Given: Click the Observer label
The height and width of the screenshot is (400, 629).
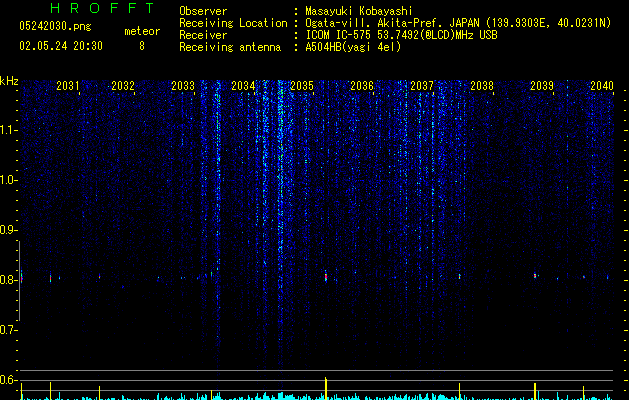Looking at the screenshot, I should (203, 11).
